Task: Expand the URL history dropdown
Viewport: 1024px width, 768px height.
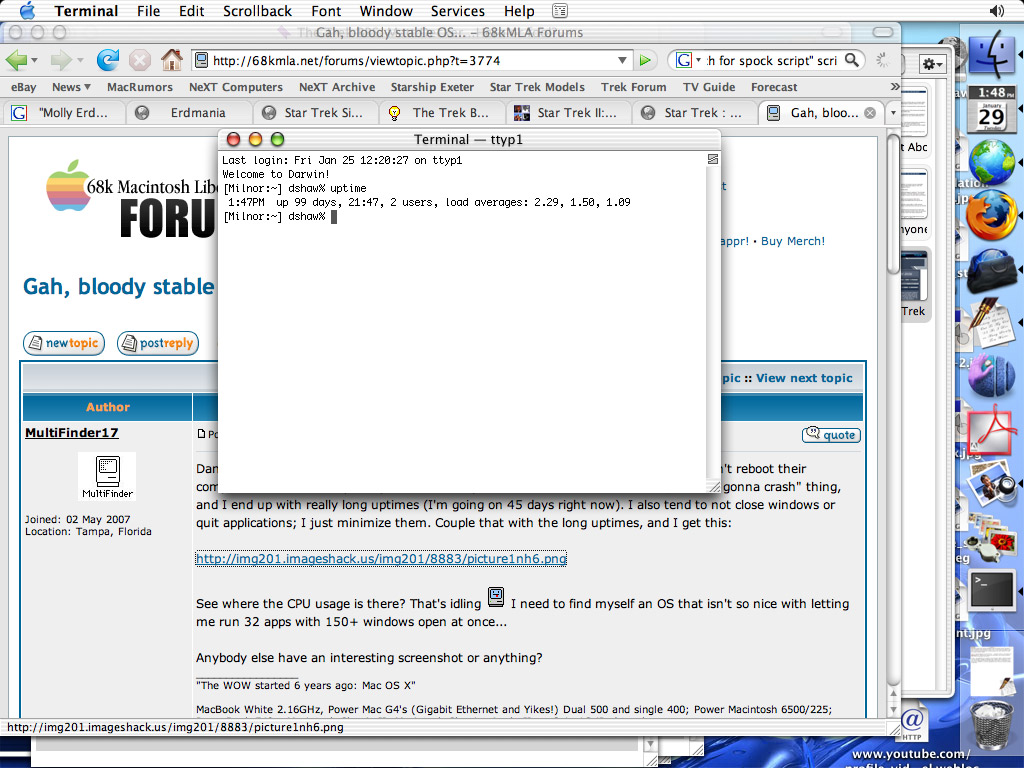Action: [x=622, y=61]
